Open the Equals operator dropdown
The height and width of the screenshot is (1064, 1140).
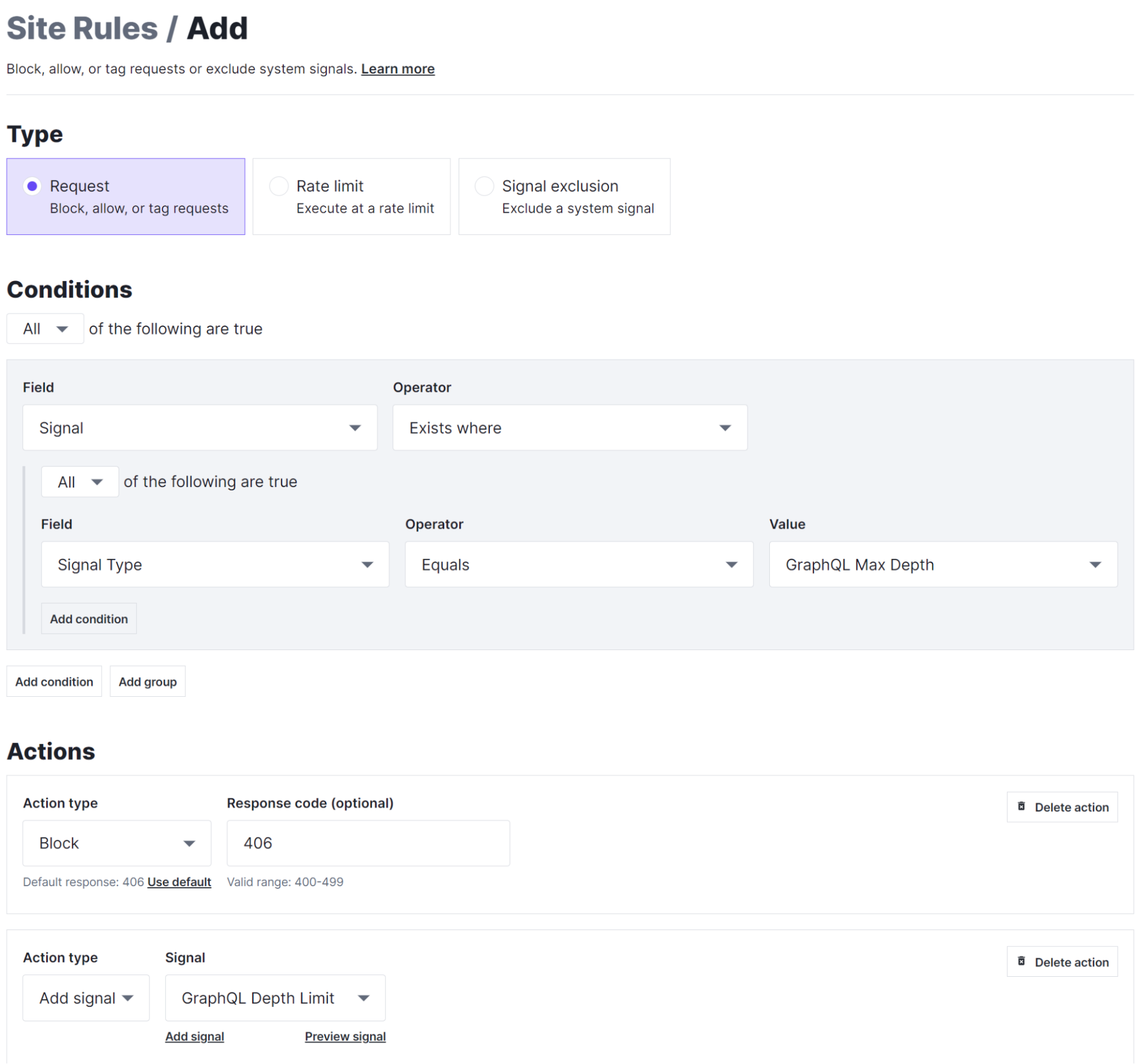coord(579,565)
